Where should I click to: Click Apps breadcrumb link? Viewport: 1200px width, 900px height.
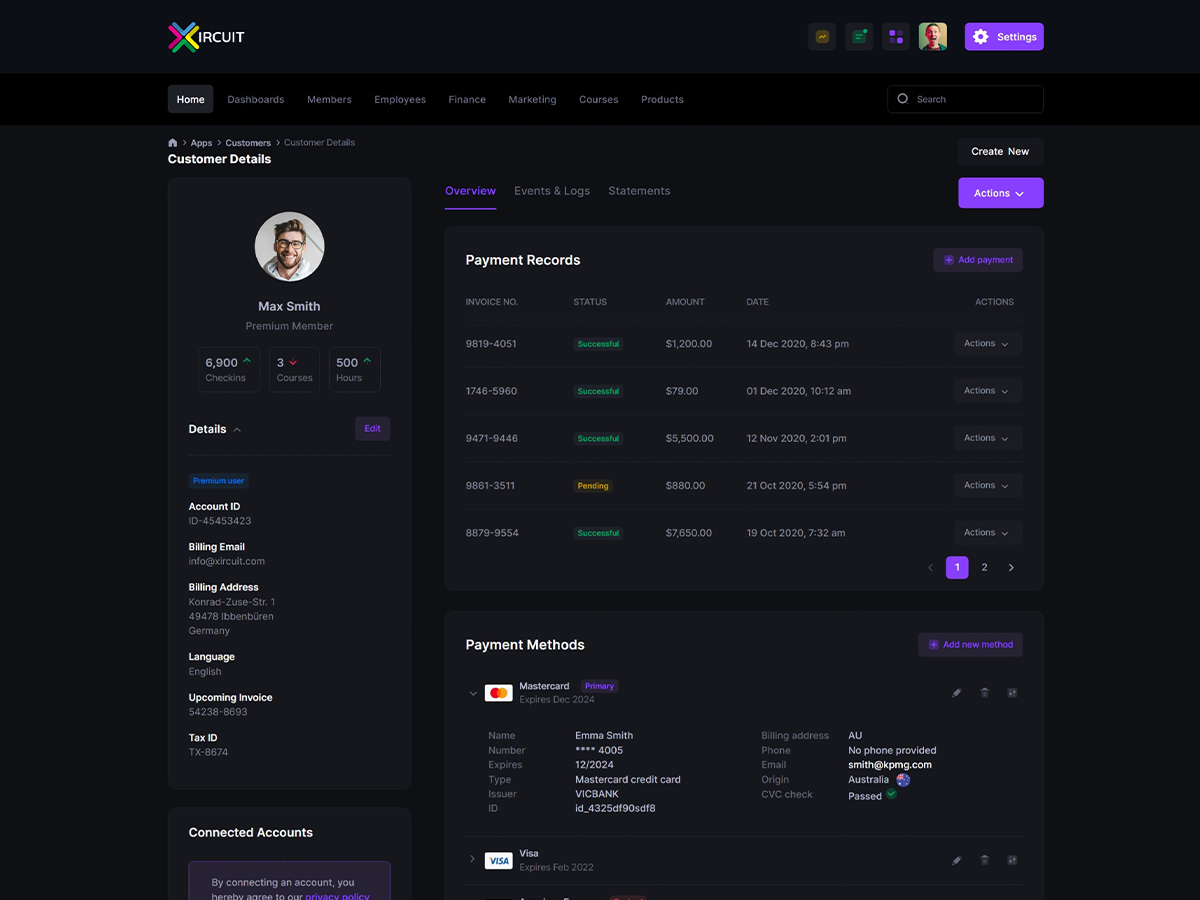pos(201,143)
